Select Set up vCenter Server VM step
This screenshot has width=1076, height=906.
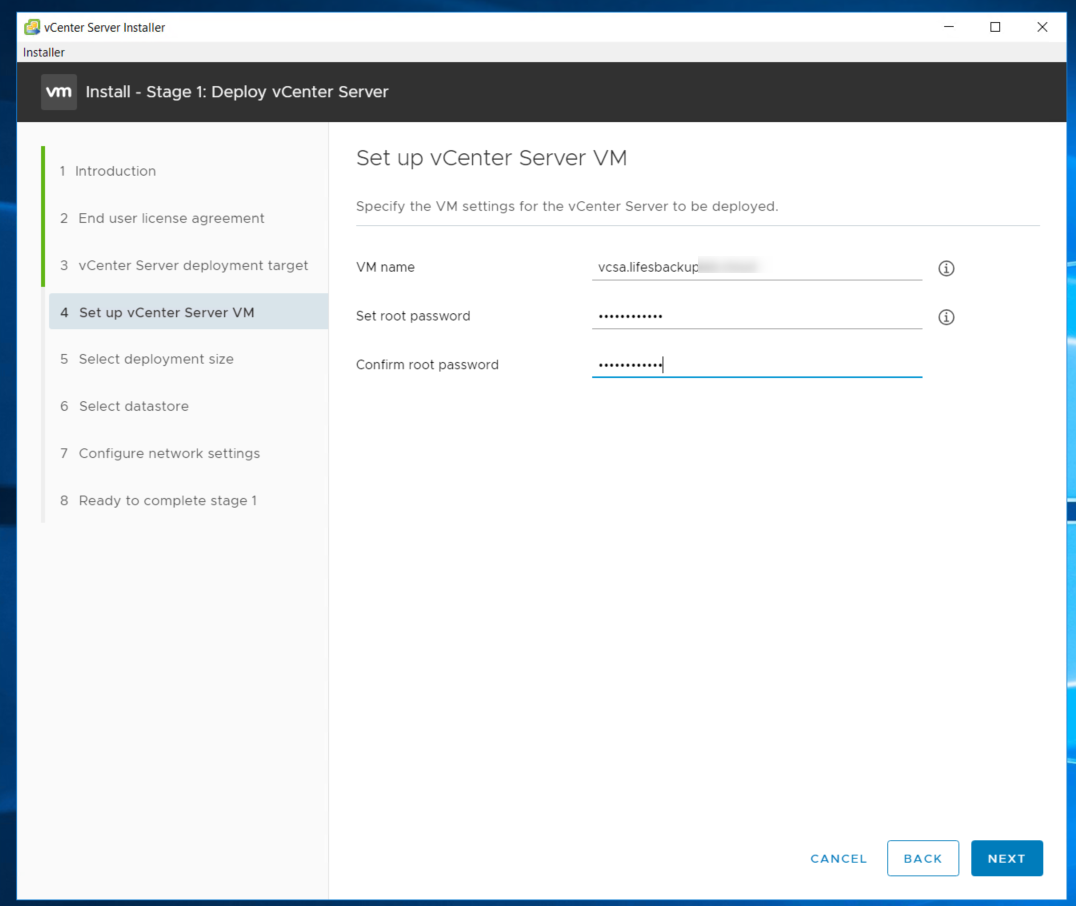[x=167, y=312]
